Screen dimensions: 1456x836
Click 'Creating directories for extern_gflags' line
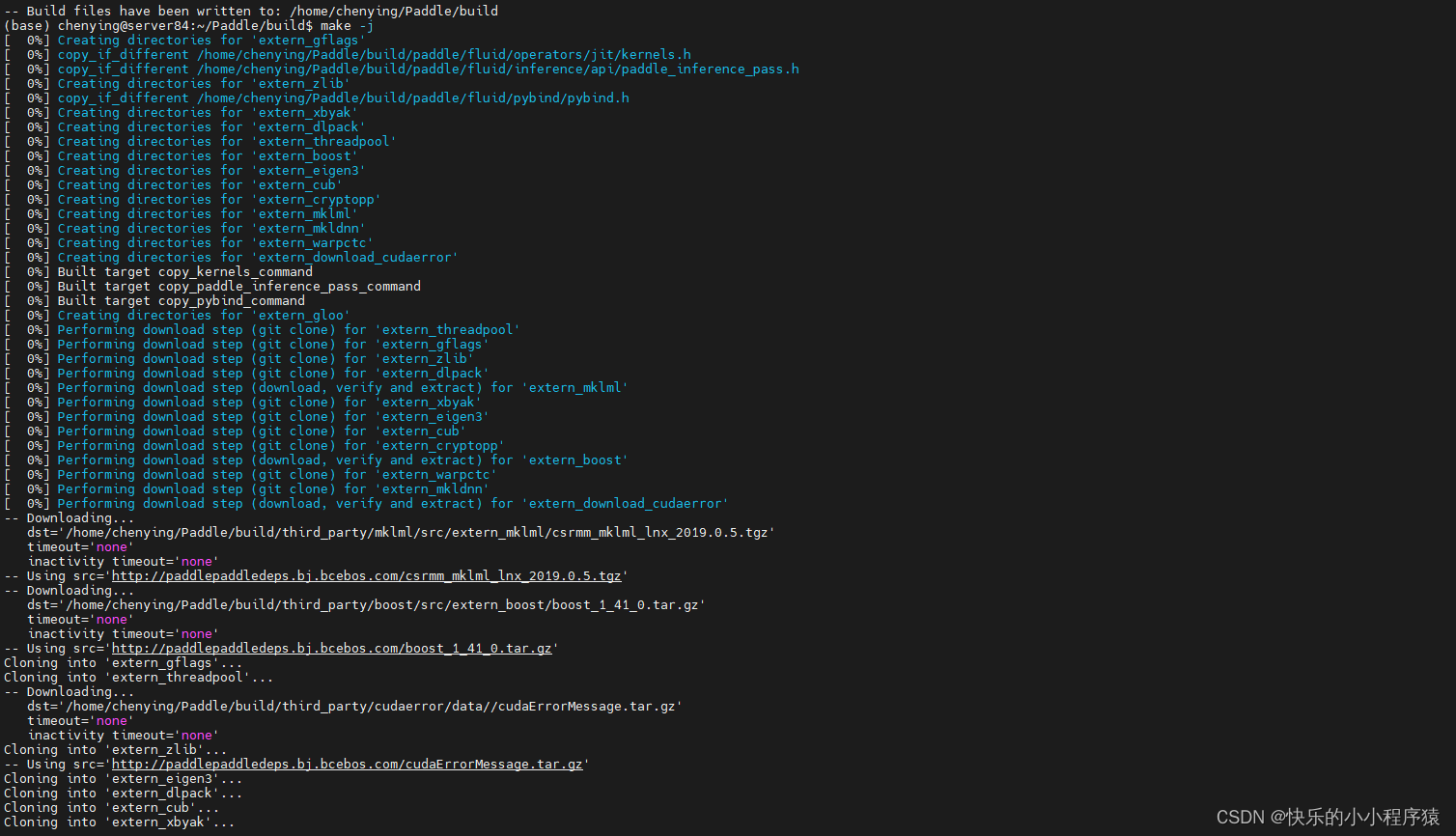(x=185, y=40)
